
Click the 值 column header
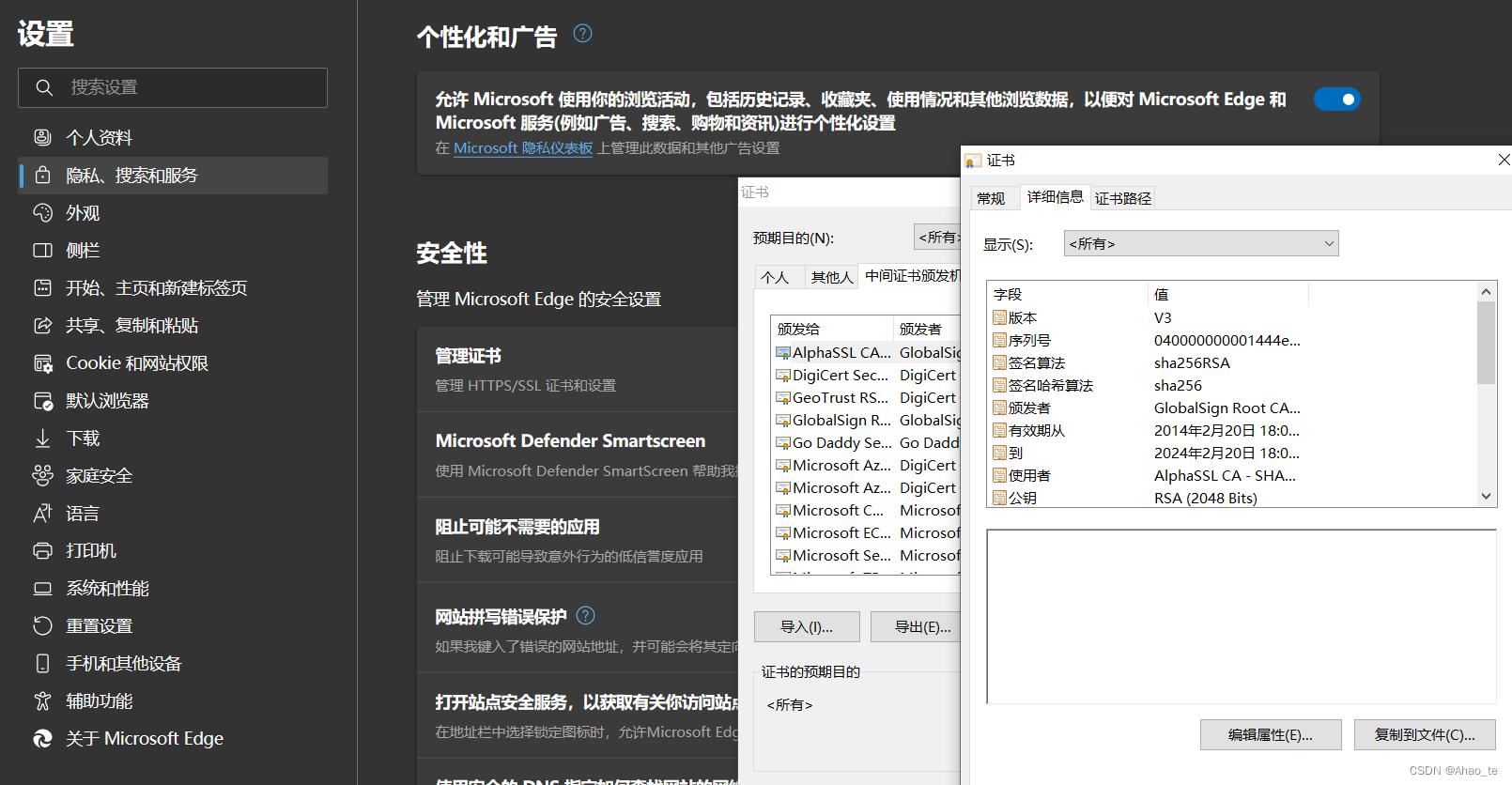1227,294
